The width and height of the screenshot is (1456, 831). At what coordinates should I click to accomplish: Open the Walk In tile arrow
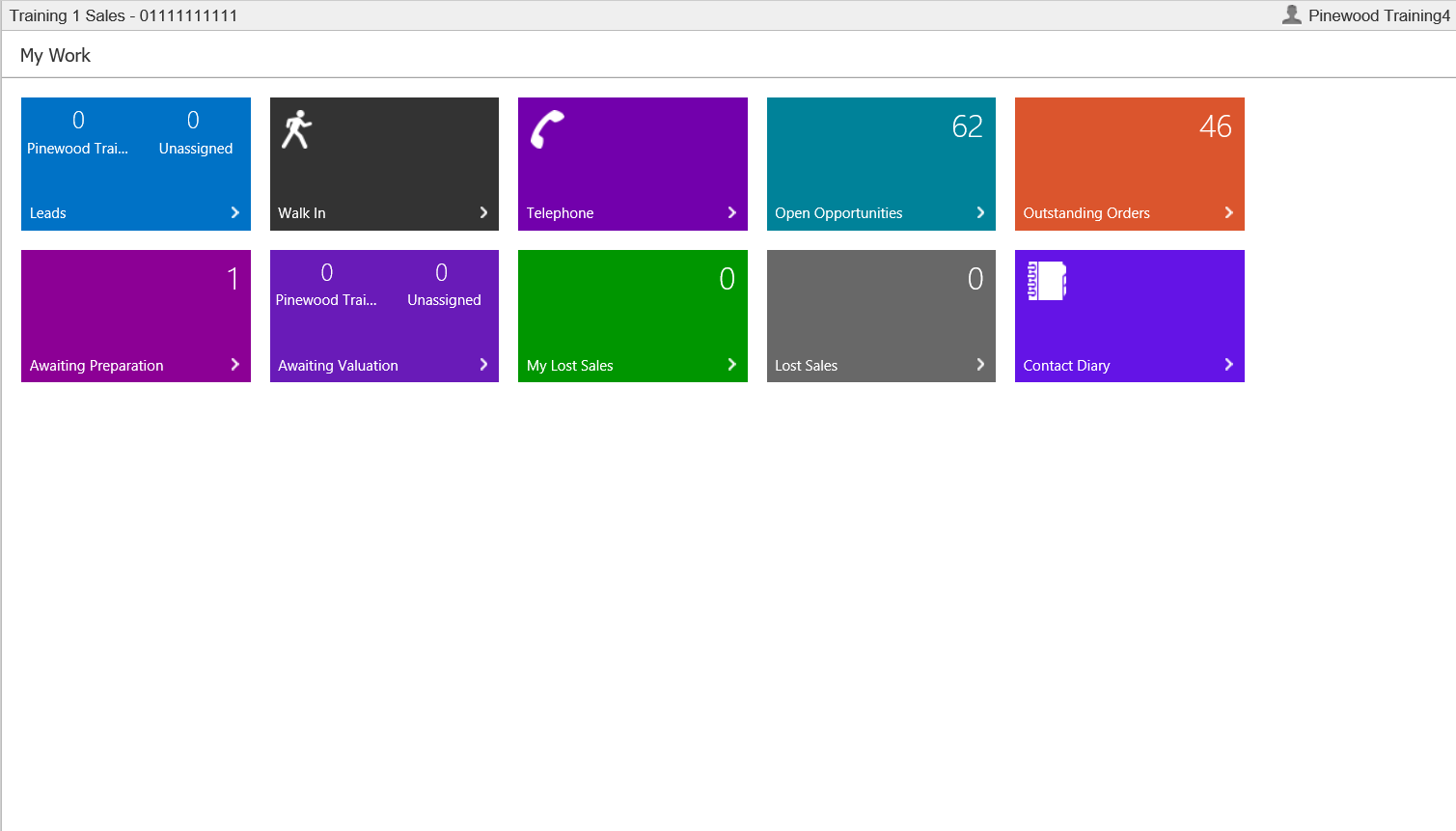pos(483,212)
